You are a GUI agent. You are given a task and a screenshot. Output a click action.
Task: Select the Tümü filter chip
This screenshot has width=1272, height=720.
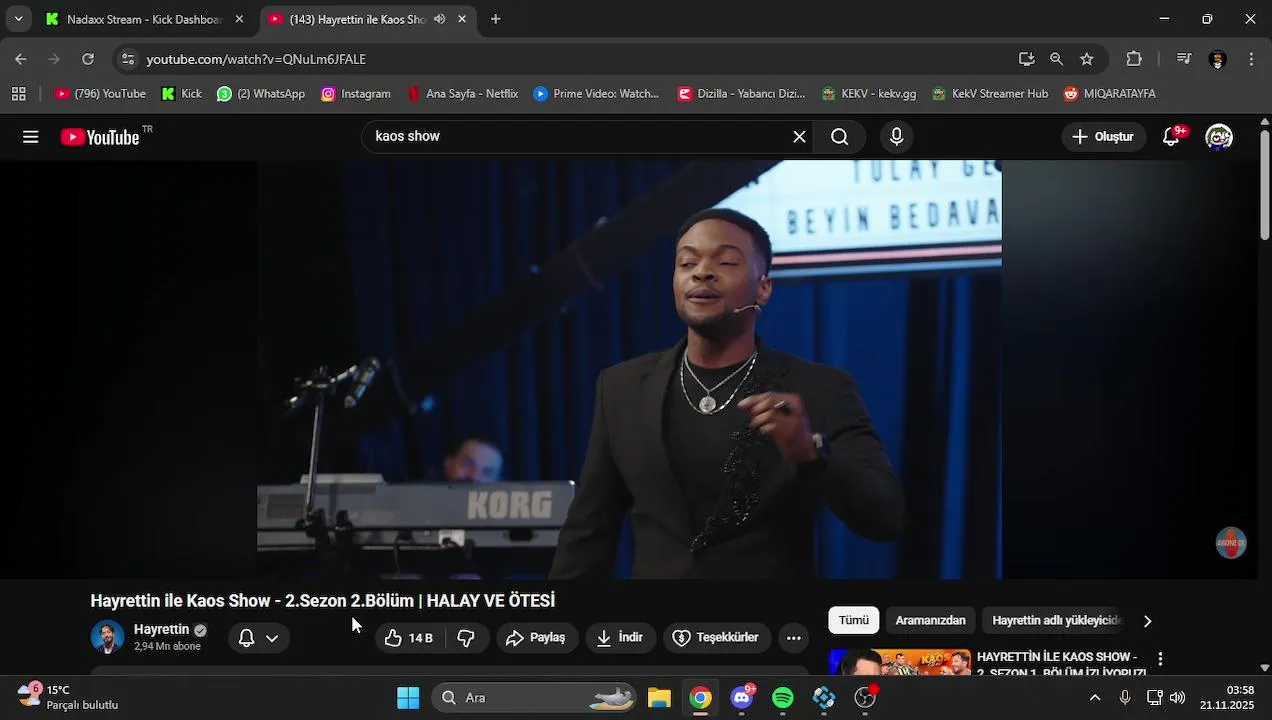click(854, 620)
